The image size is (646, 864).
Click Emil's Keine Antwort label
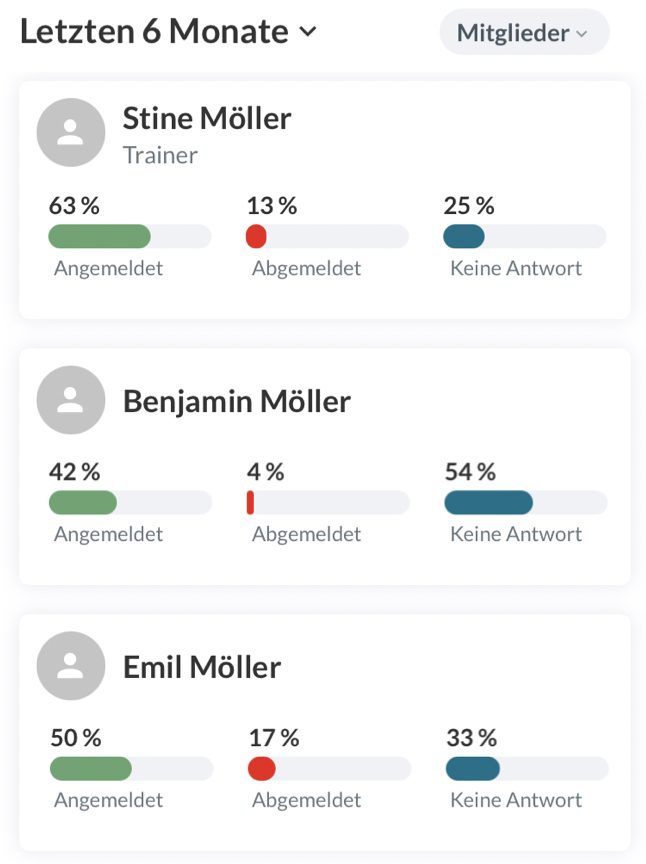(516, 800)
